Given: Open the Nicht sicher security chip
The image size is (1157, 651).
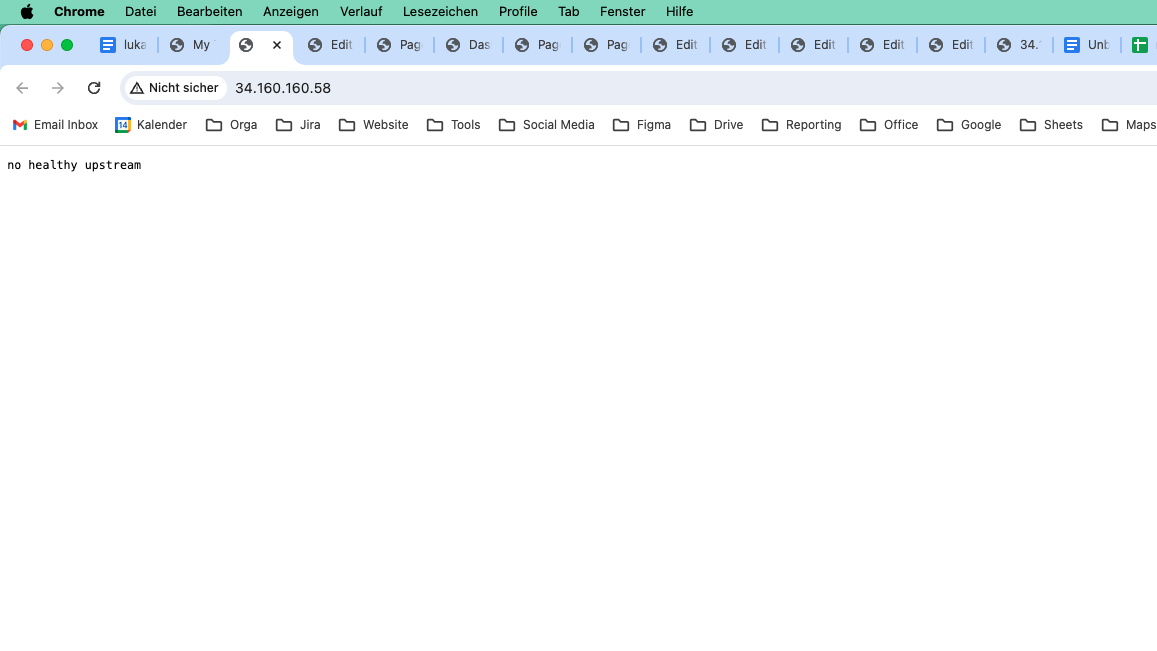Looking at the screenshot, I should [x=174, y=88].
